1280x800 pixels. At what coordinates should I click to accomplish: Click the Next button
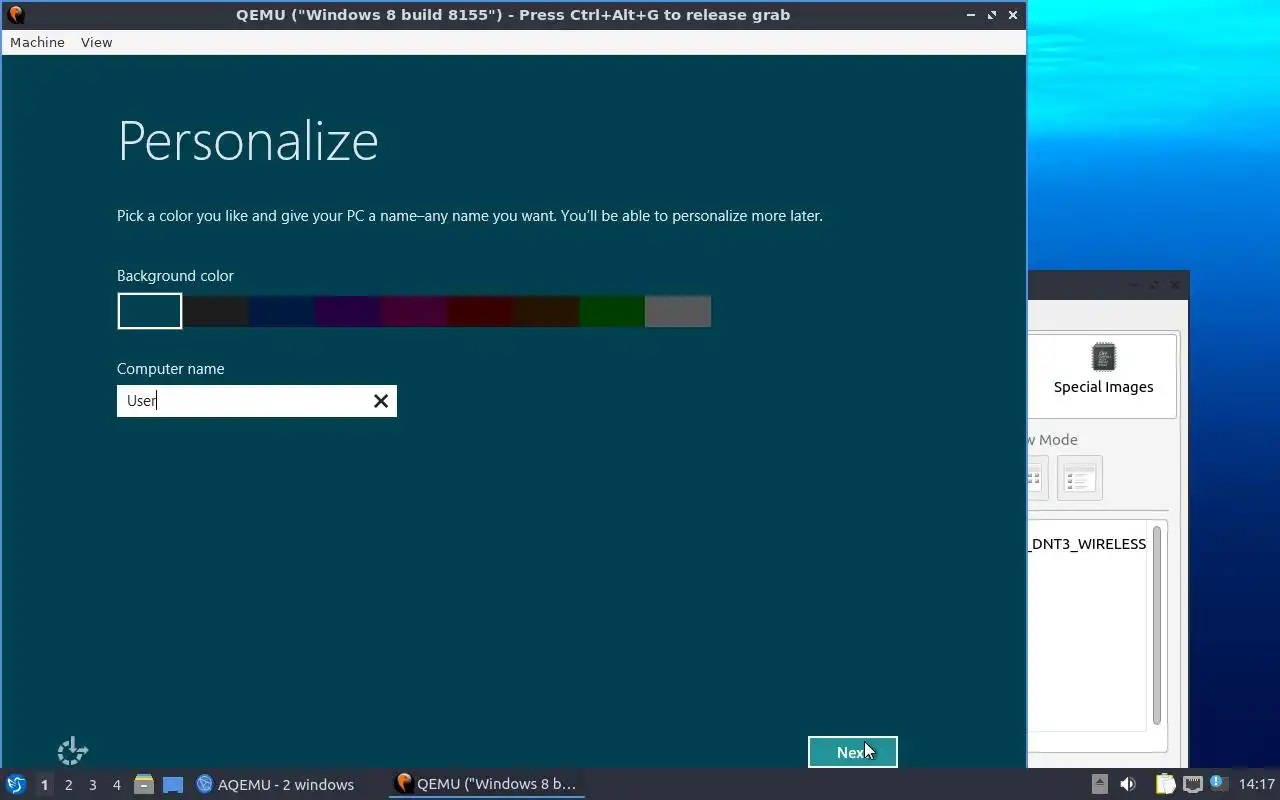[x=853, y=752]
